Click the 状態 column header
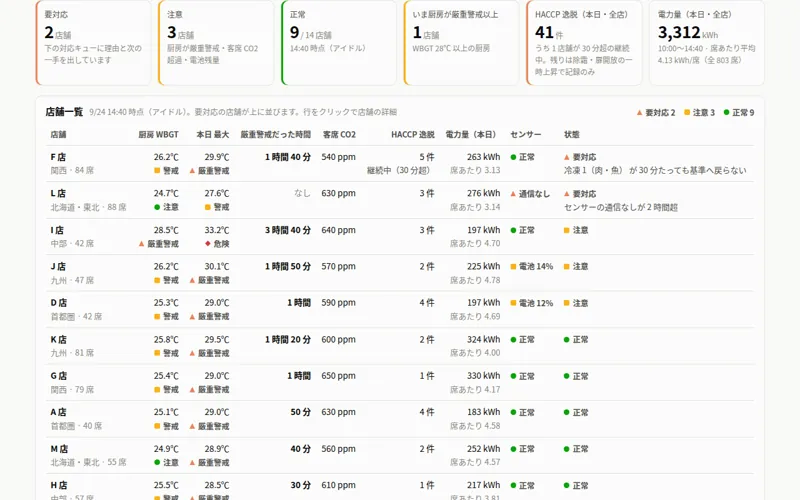The width and height of the screenshot is (800, 500). tap(571, 135)
